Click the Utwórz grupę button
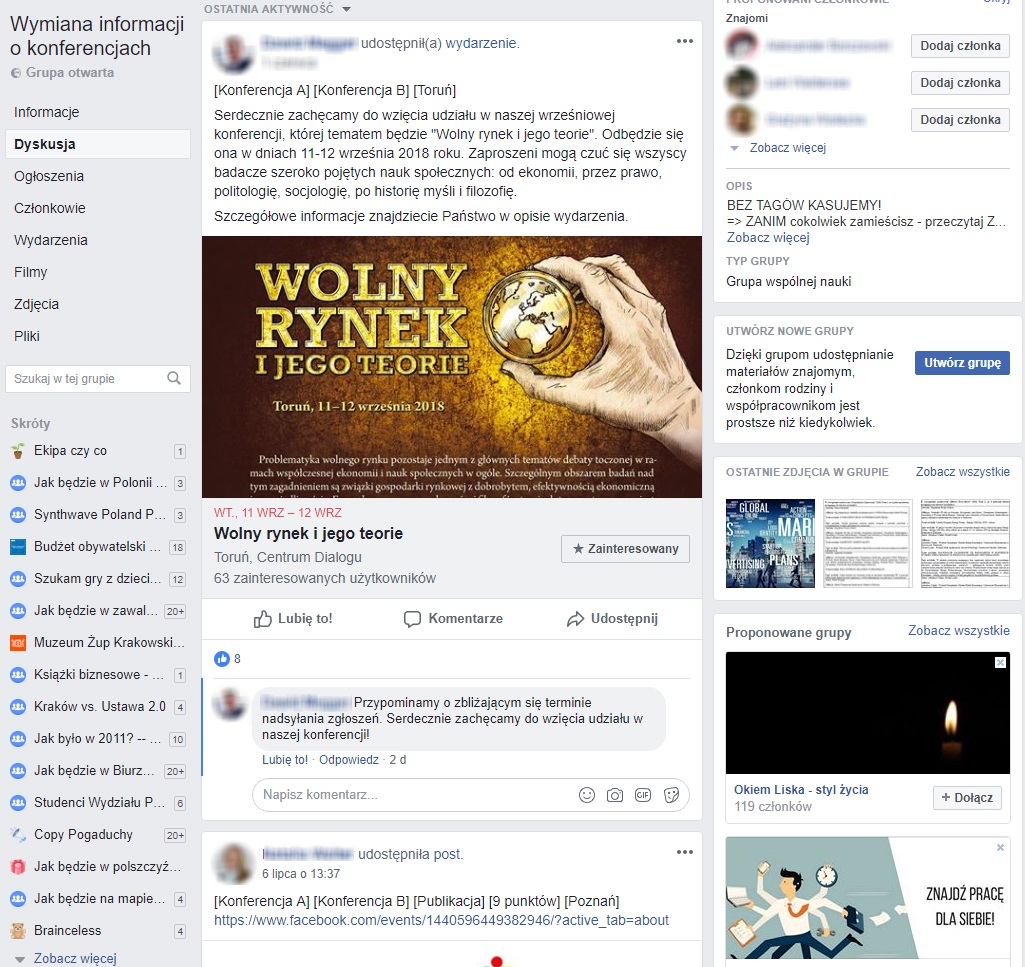 [x=962, y=363]
